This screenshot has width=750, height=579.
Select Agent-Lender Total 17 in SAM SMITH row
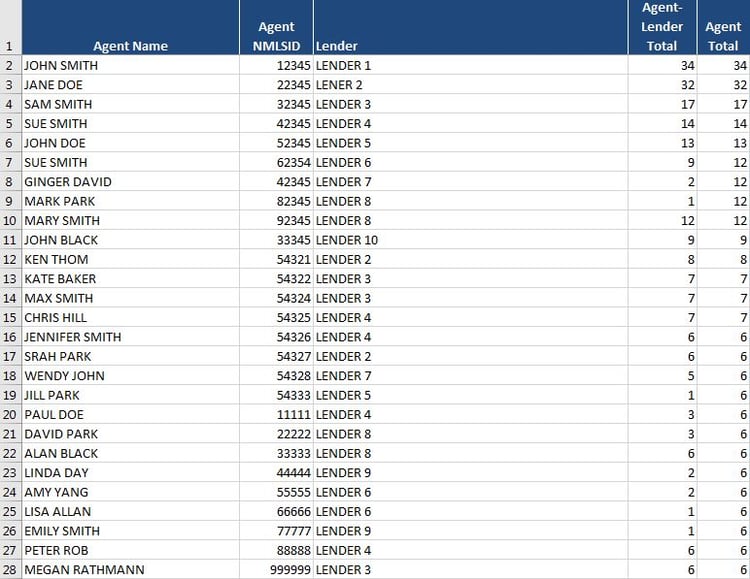click(x=662, y=104)
